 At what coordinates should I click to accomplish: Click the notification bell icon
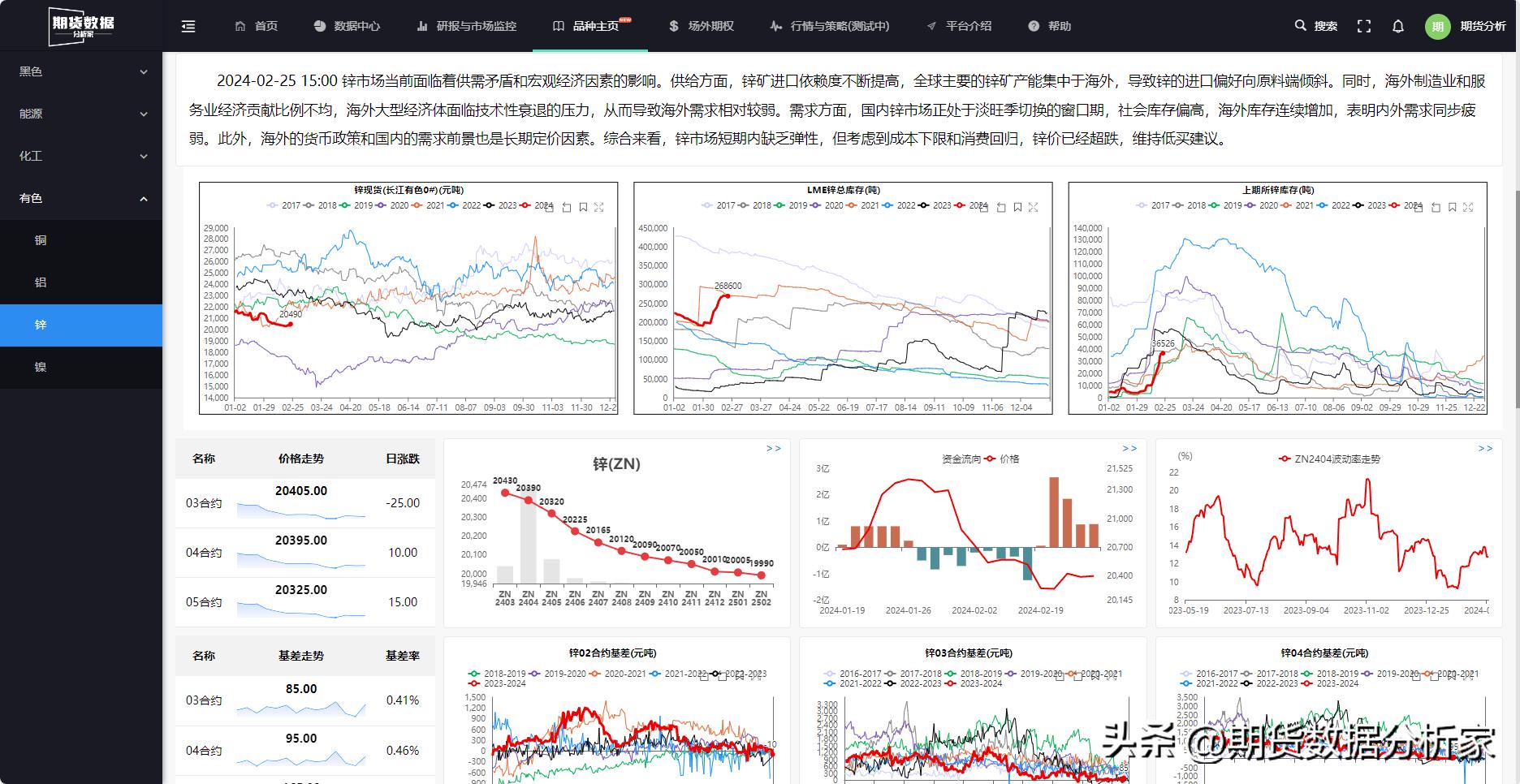coord(1397,26)
